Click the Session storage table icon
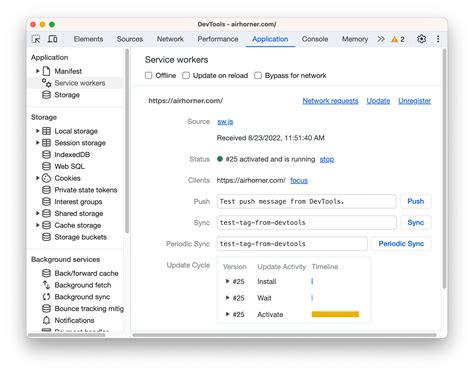The image size is (474, 373). click(46, 143)
